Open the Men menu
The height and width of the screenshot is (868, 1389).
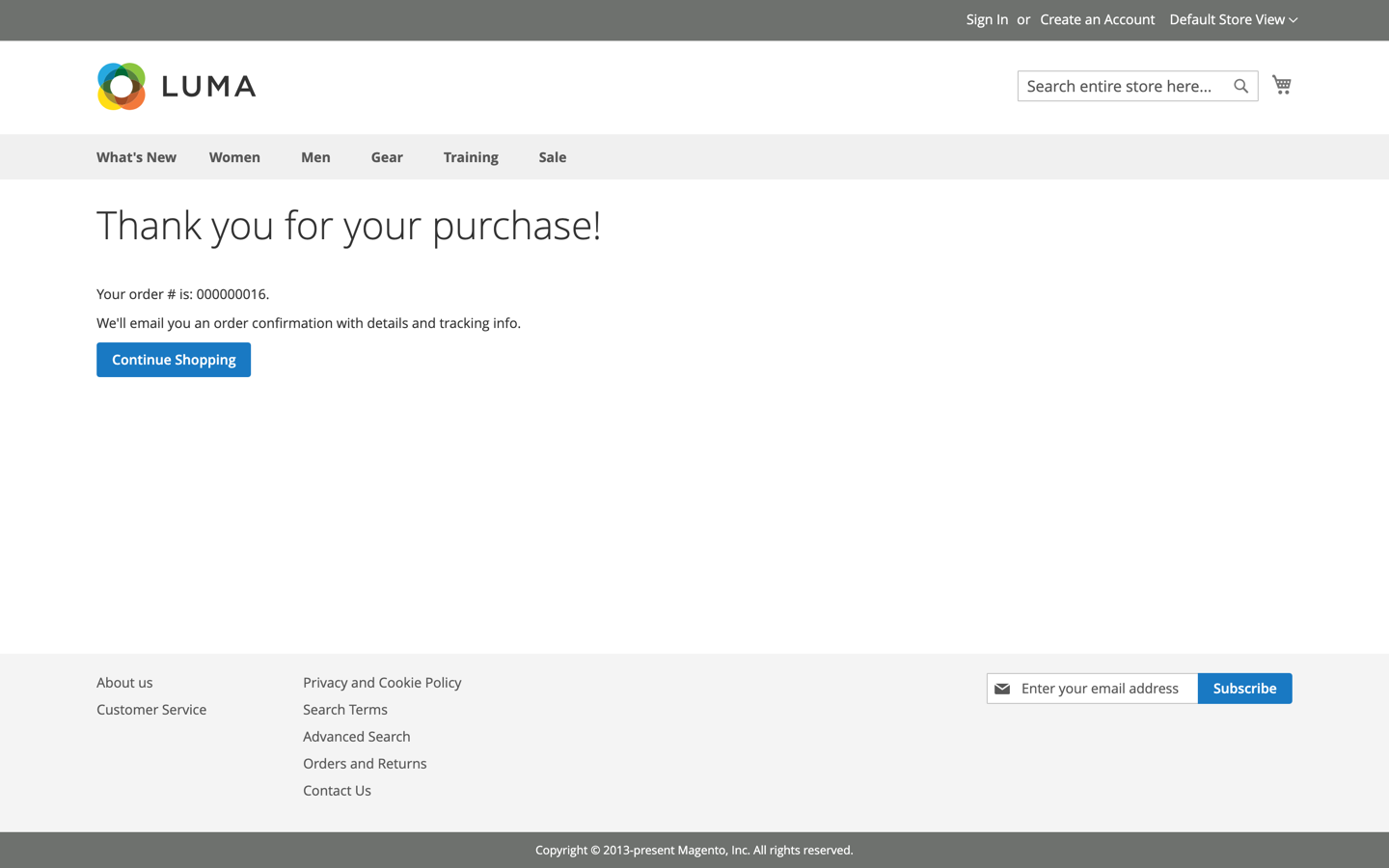(x=315, y=157)
